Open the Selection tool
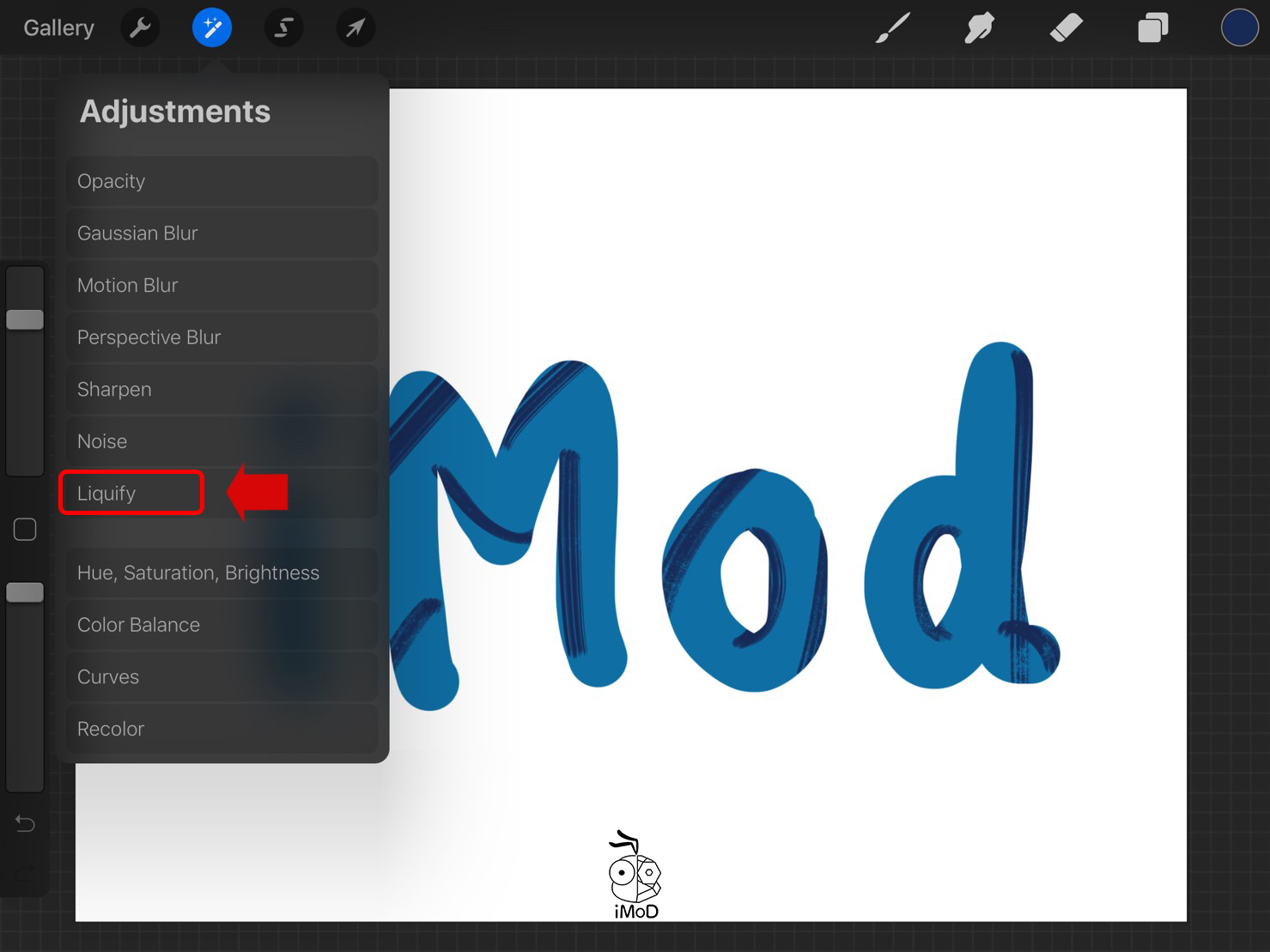Screen dimensions: 1270x952 tap(283, 27)
